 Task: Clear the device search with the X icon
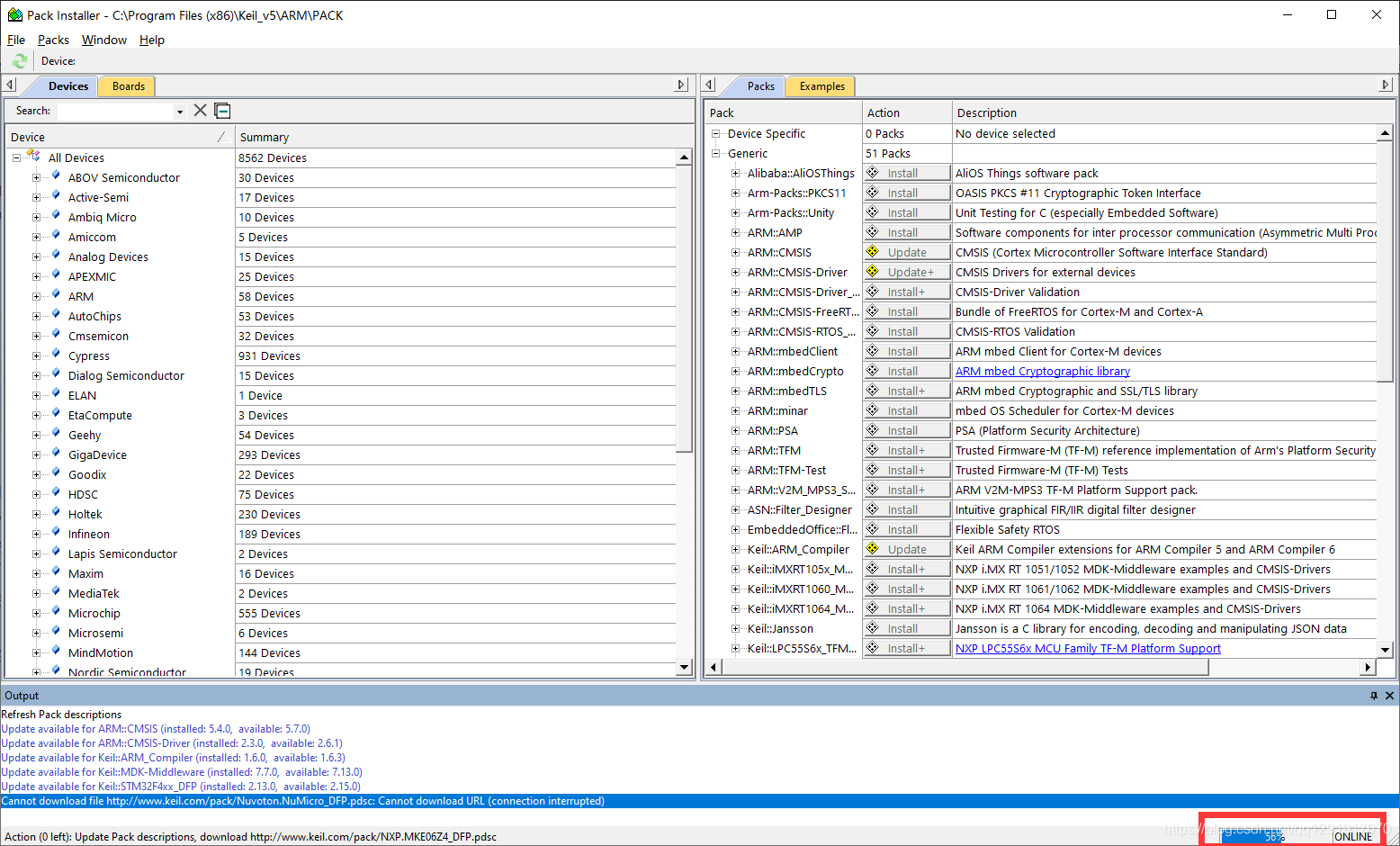(200, 111)
